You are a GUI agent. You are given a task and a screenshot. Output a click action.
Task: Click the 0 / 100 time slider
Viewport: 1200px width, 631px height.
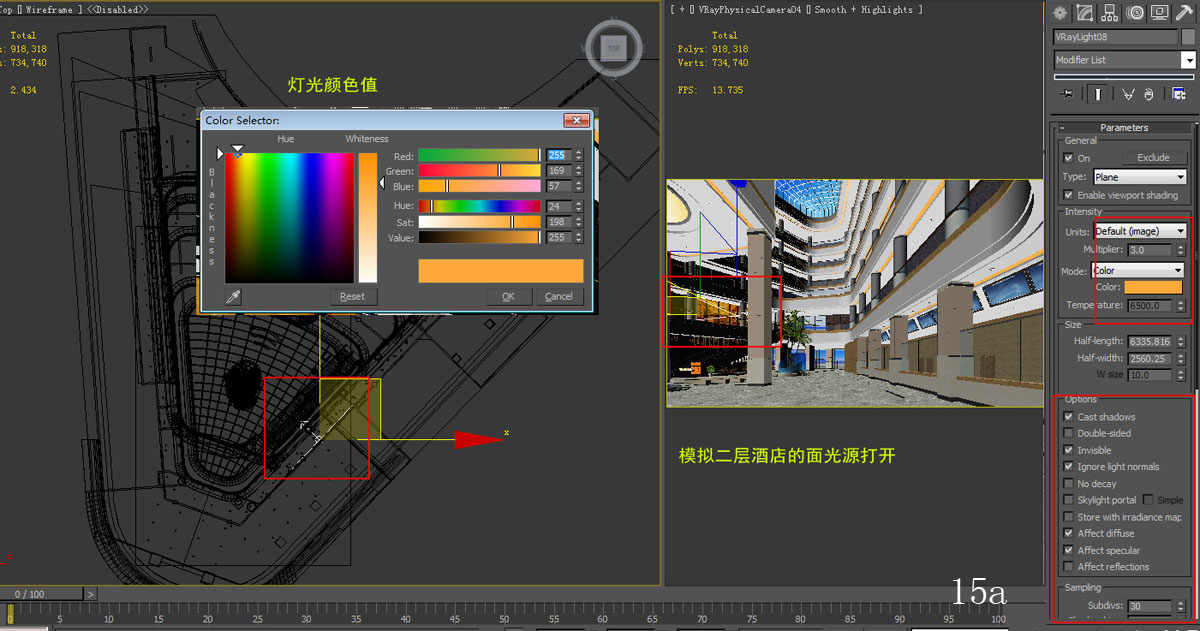40,594
